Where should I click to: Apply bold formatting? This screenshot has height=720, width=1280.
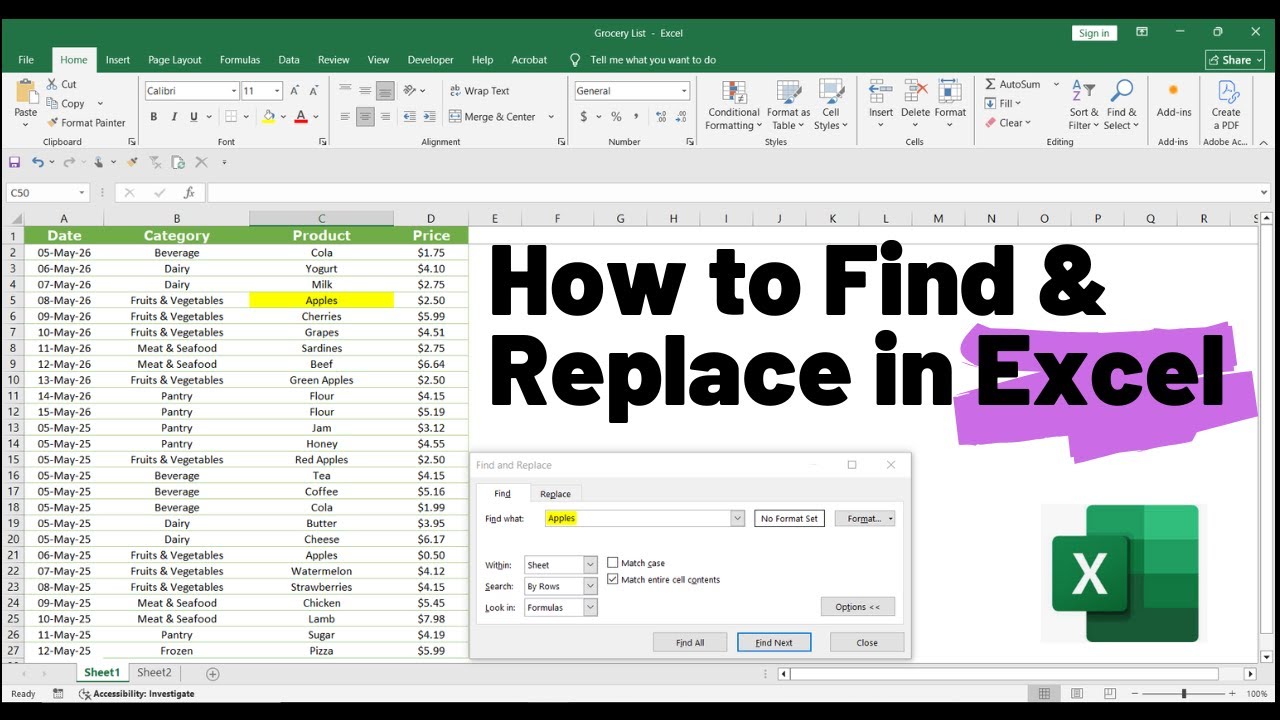(153, 117)
